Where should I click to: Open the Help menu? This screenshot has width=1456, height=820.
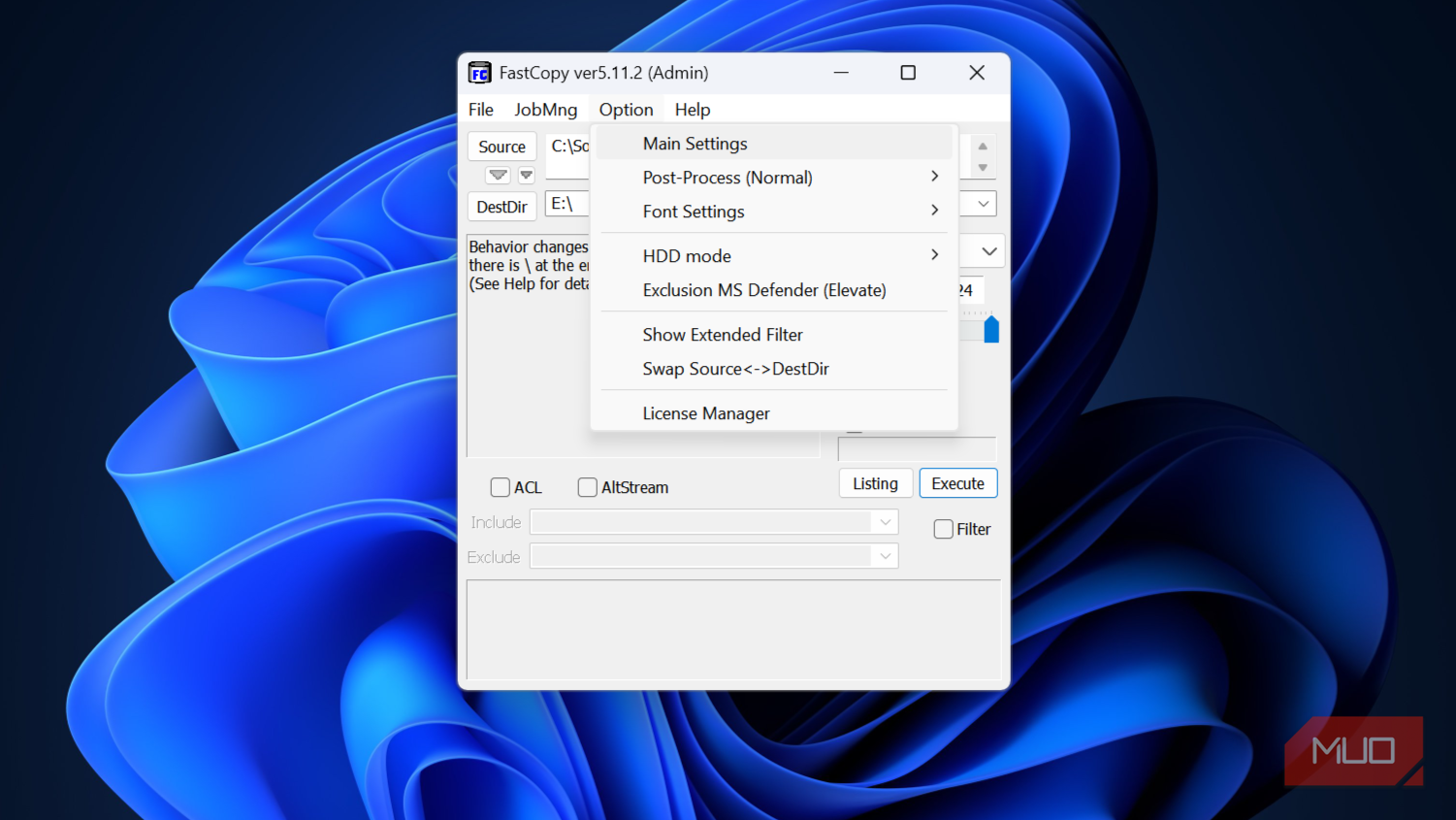click(x=693, y=110)
